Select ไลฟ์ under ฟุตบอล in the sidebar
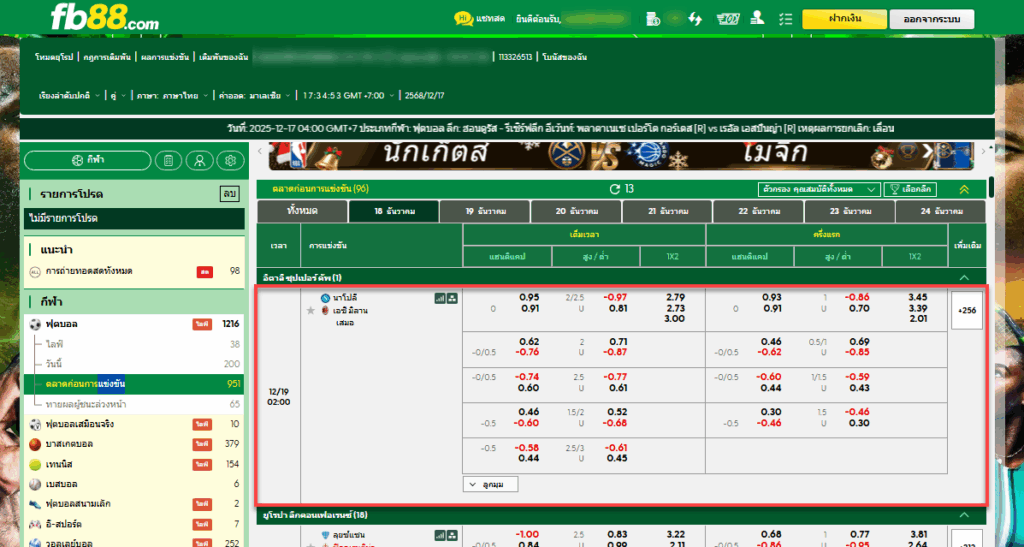The width and height of the screenshot is (1024, 547). (134, 344)
